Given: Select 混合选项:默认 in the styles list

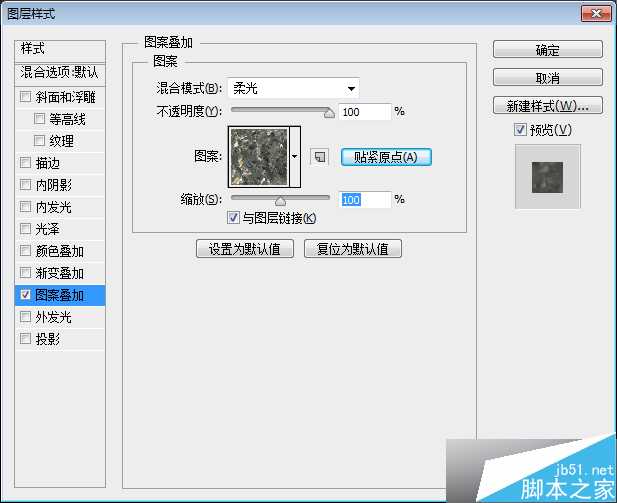Looking at the screenshot, I should tap(60, 73).
